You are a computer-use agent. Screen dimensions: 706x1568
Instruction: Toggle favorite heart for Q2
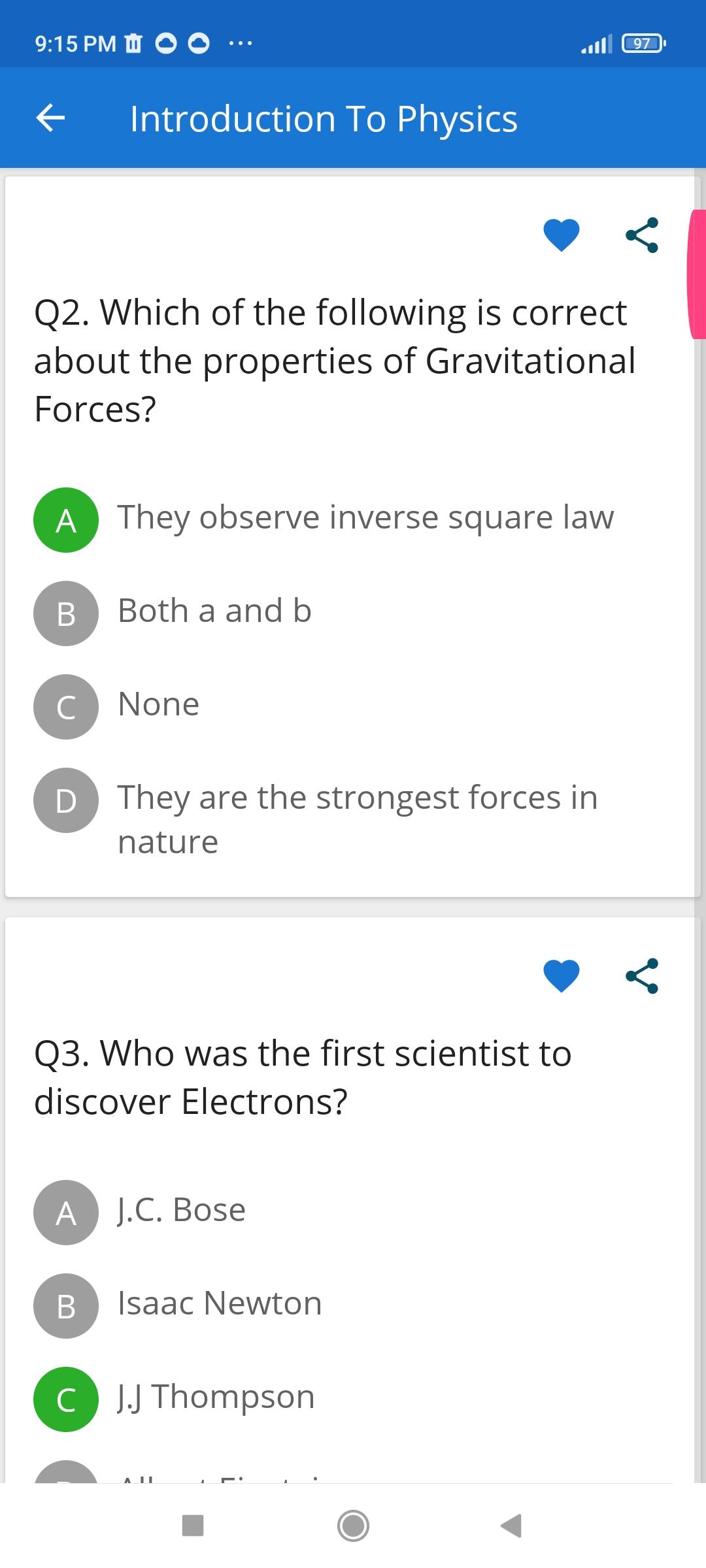click(562, 235)
